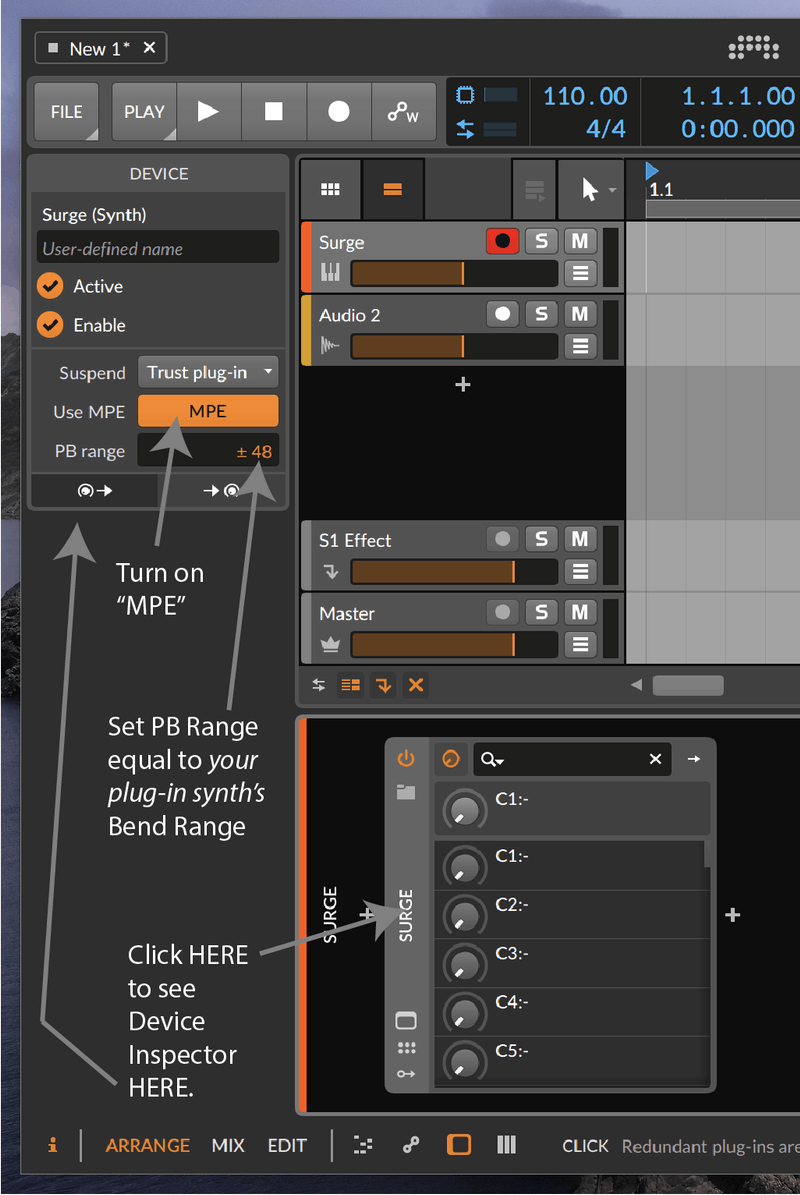
Task: Mute the Master track
Action: [580, 612]
